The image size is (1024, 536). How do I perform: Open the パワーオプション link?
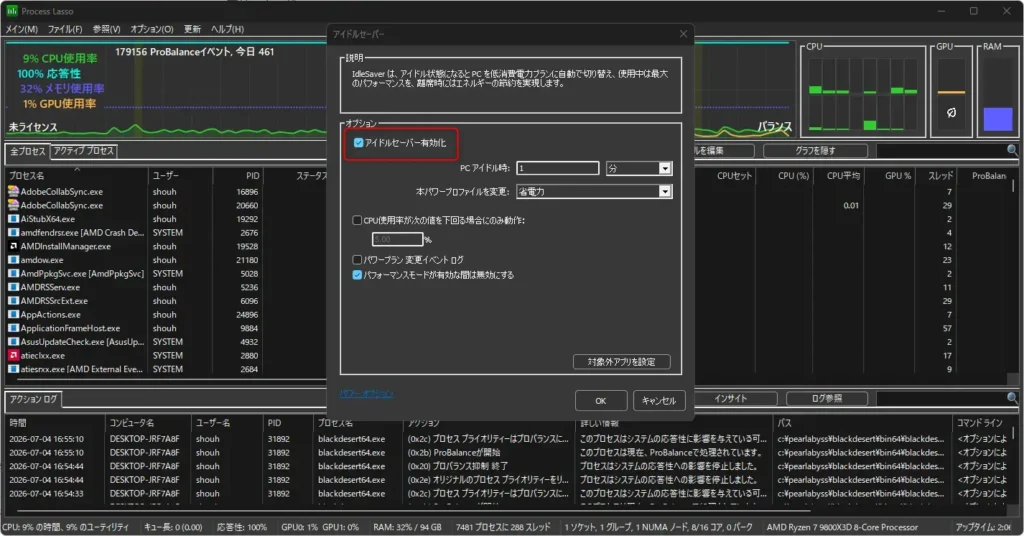coord(366,394)
